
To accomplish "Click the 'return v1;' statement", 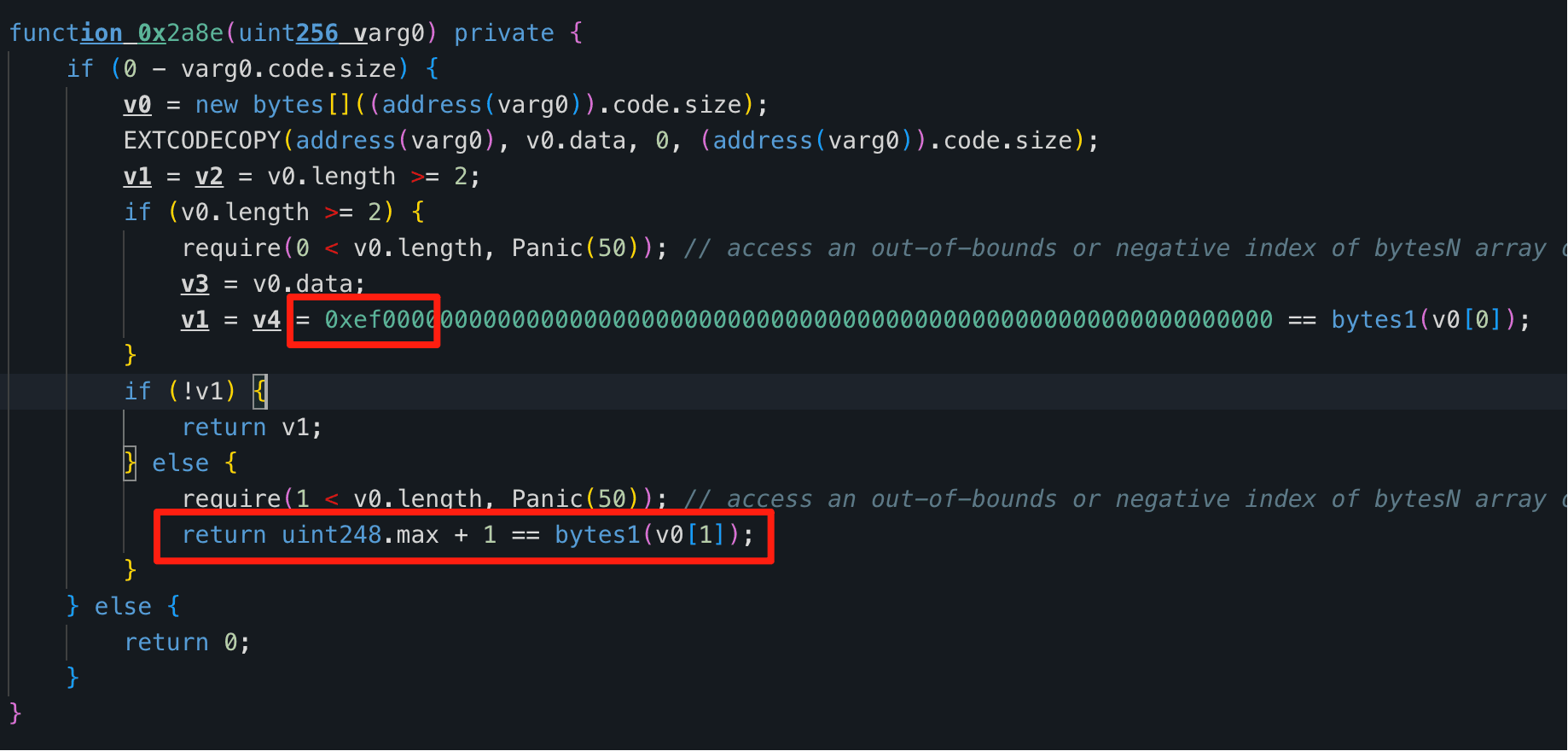I will pos(252,428).
